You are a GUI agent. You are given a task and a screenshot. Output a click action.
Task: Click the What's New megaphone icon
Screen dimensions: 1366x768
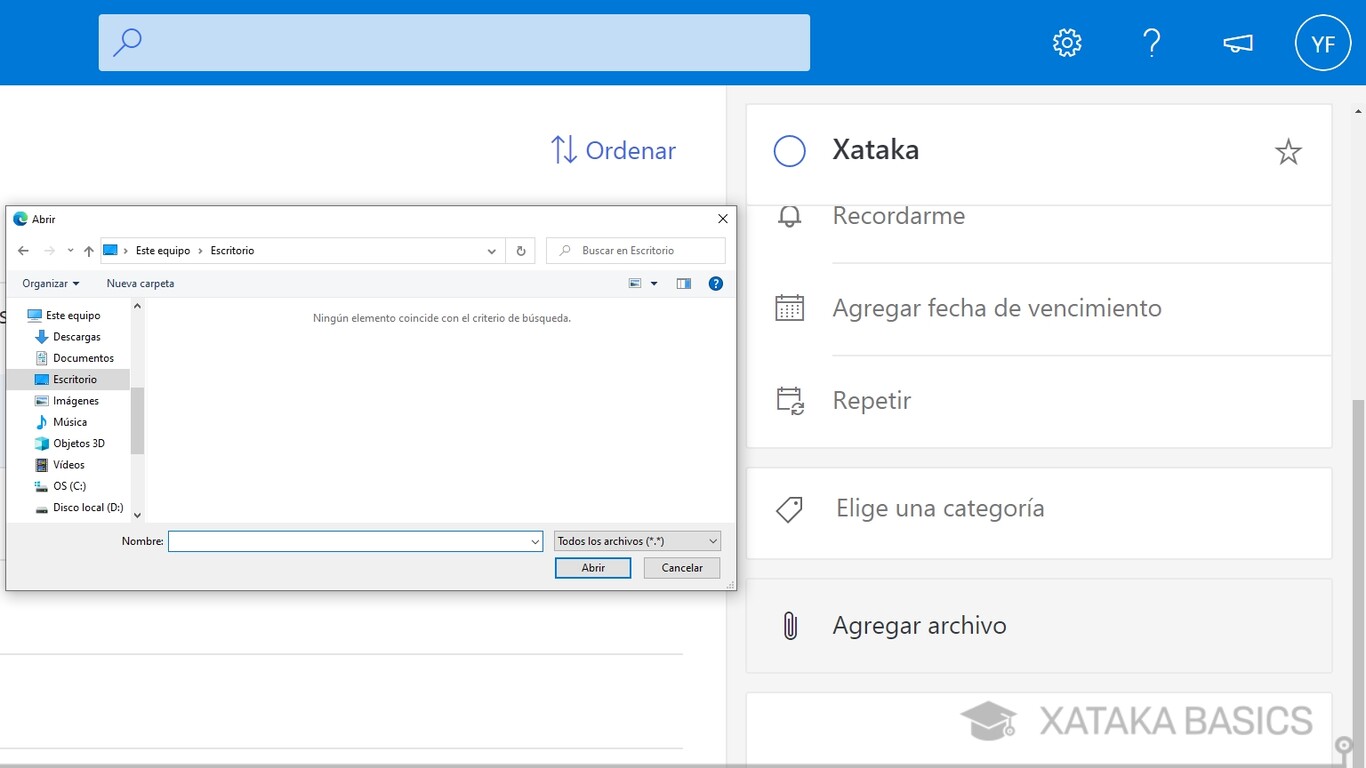tap(1237, 43)
